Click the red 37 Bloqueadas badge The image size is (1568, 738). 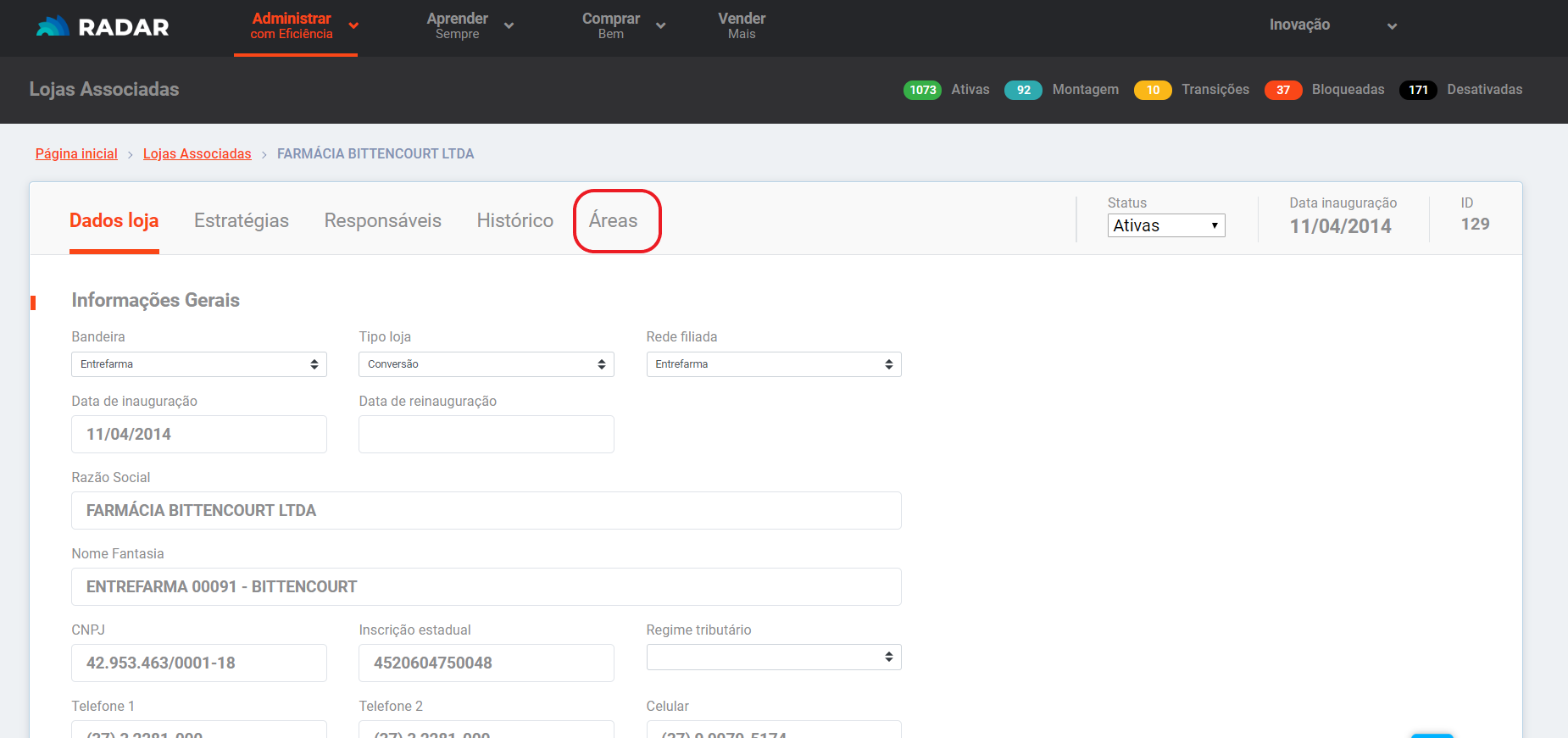1282,90
